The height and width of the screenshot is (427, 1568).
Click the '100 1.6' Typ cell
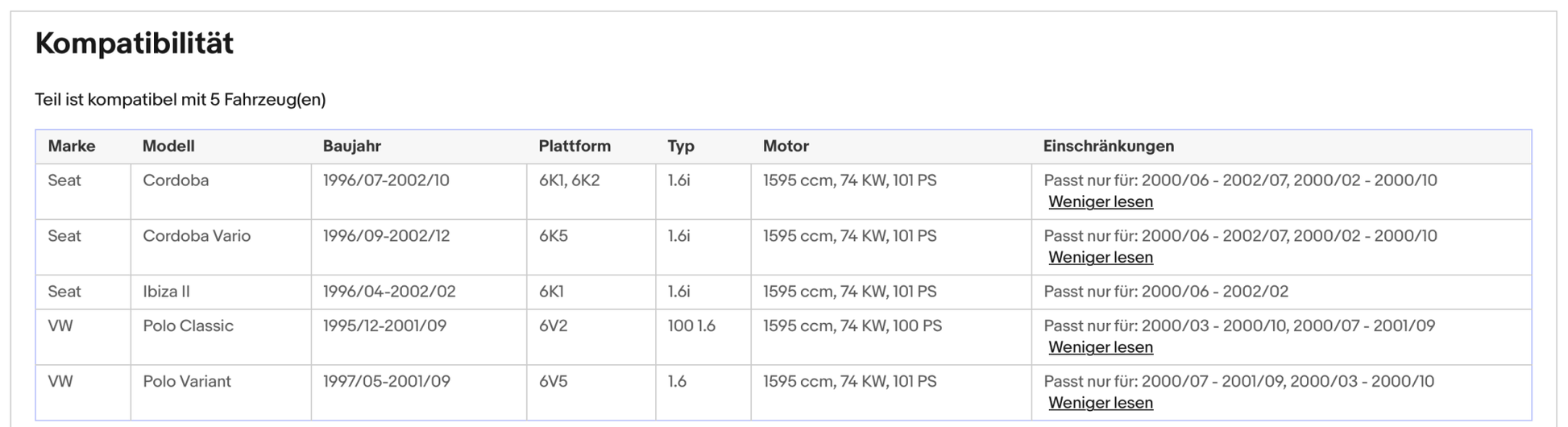click(x=691, y=326)
